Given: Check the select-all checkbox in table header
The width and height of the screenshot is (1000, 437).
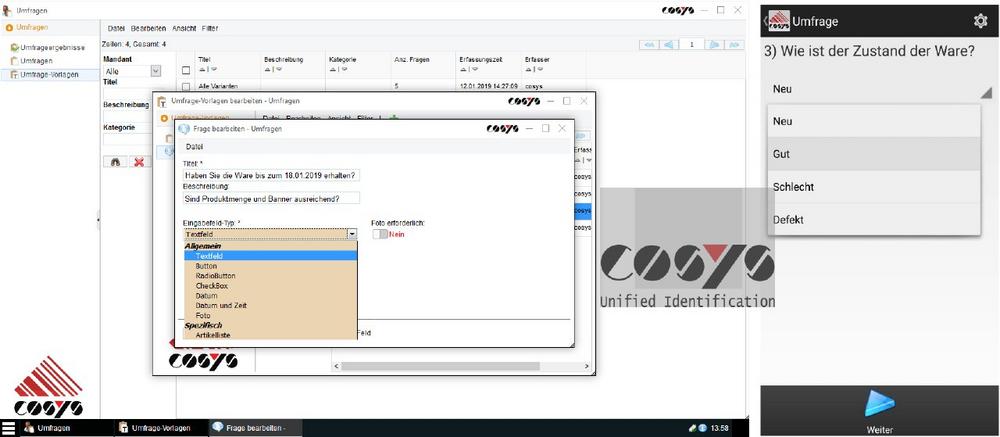Looking at the screenshot, I should click(185, 70).
